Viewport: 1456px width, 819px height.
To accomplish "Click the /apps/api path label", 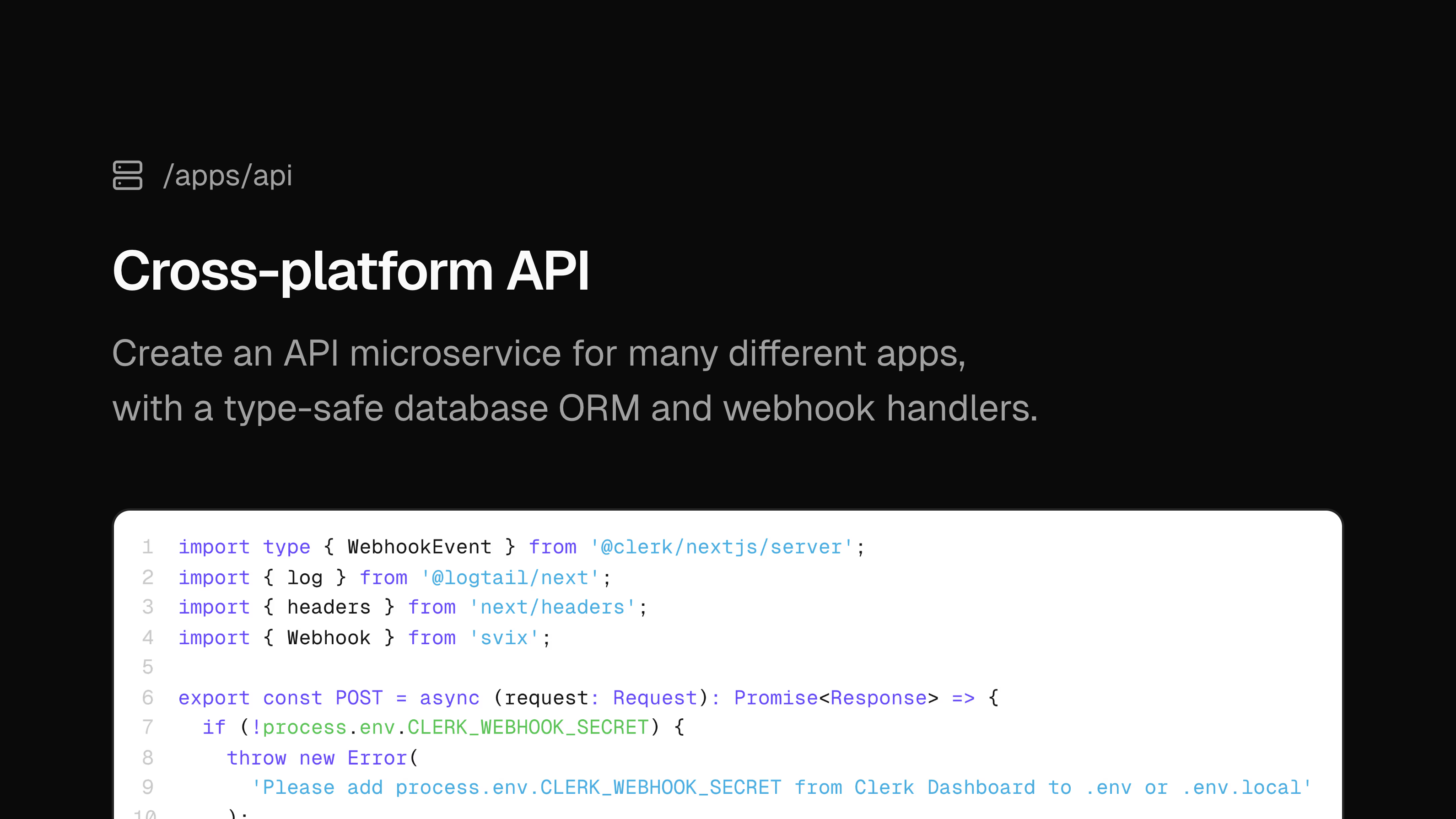I will click(x=227, y=175).
